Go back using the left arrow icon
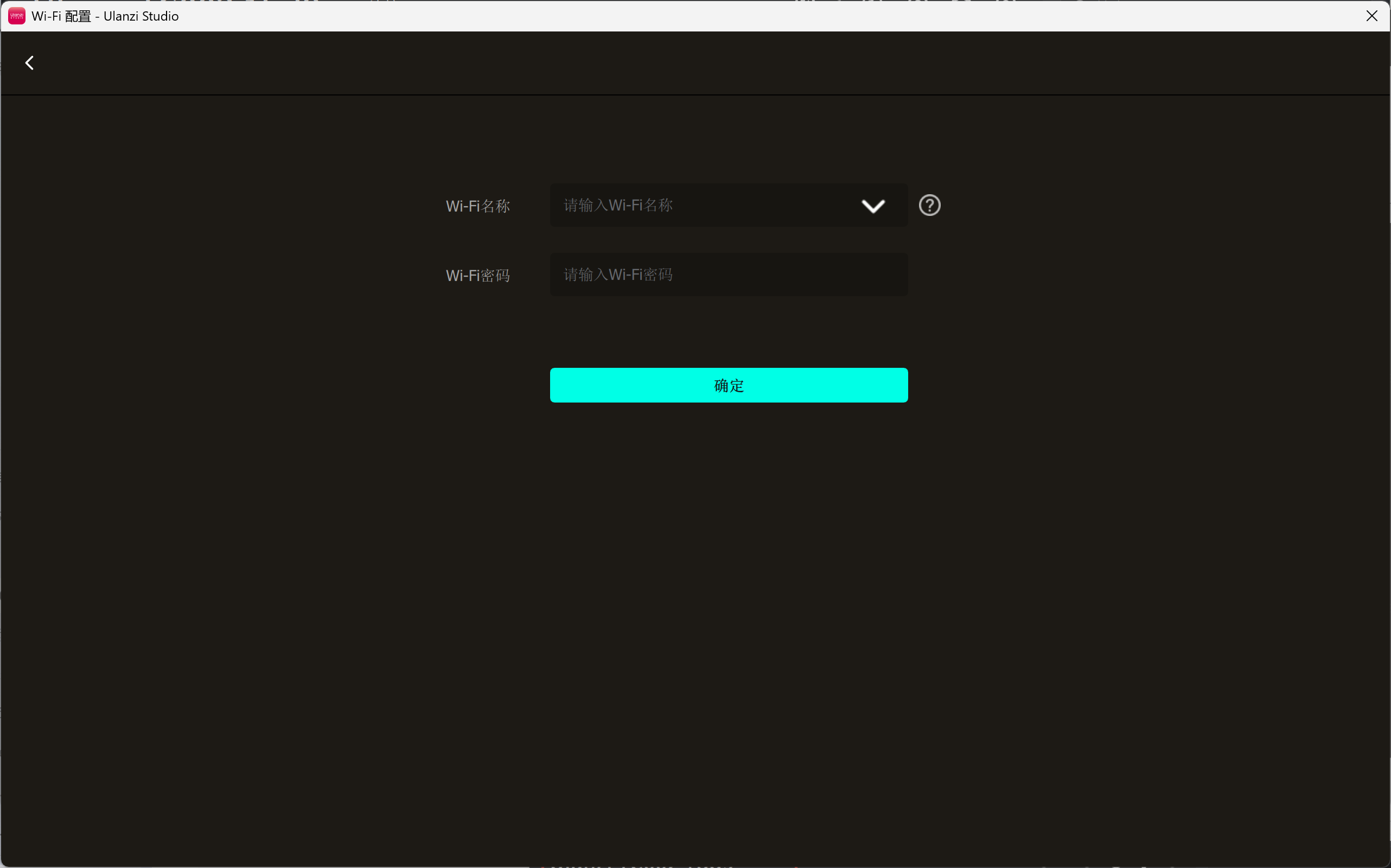The height and width of the screenshot is (868, 1391). (x=30, y=62)
